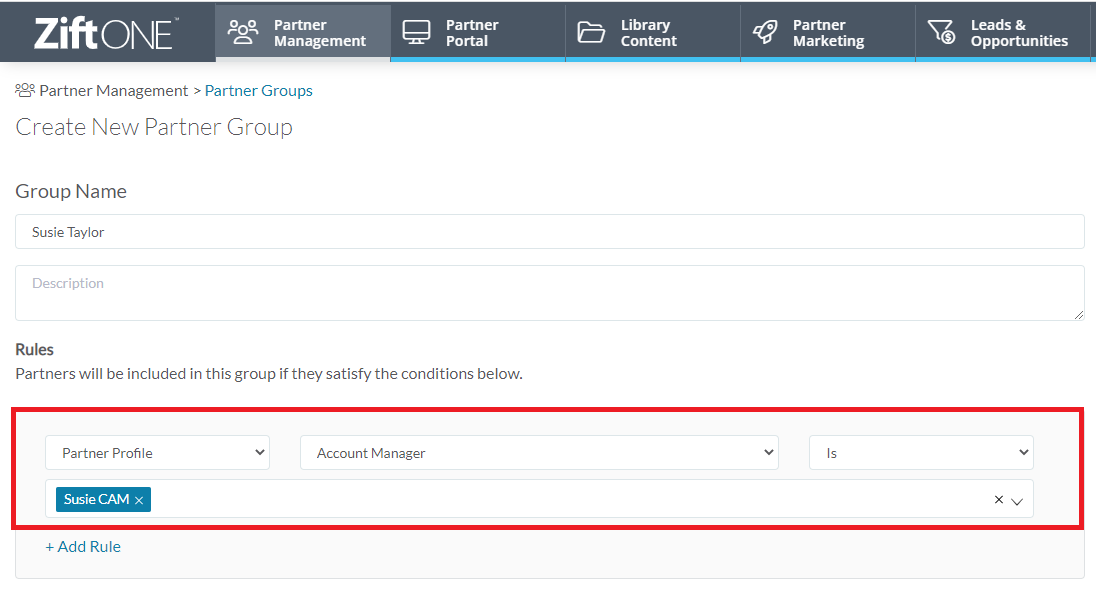Click the Add Rule link

83,546
